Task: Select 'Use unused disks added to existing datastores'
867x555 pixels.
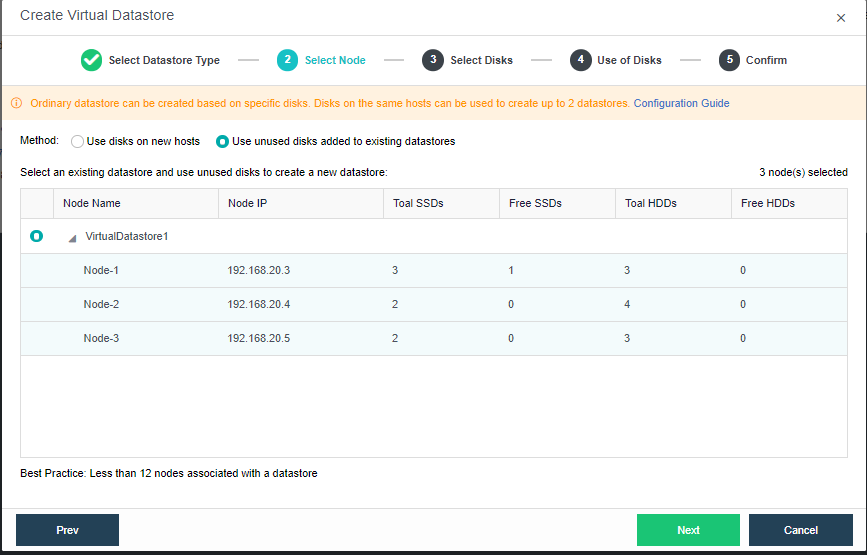Action: pyautogui.click(x=222, y=142)
